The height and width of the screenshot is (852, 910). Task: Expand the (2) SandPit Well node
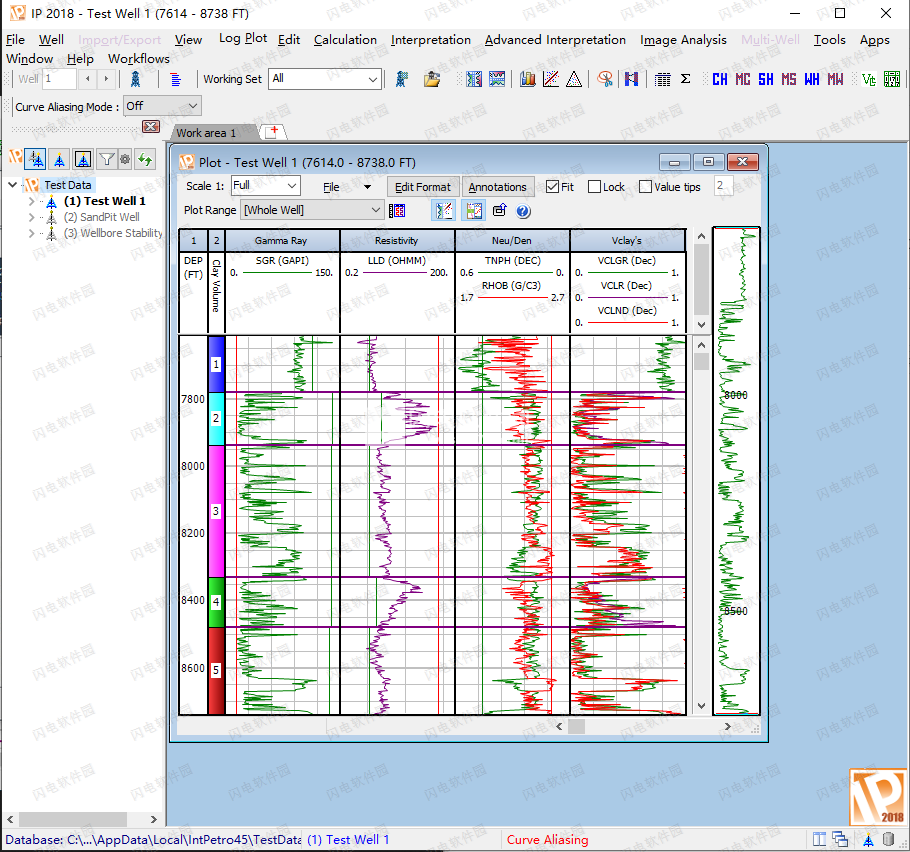(31, 217)
